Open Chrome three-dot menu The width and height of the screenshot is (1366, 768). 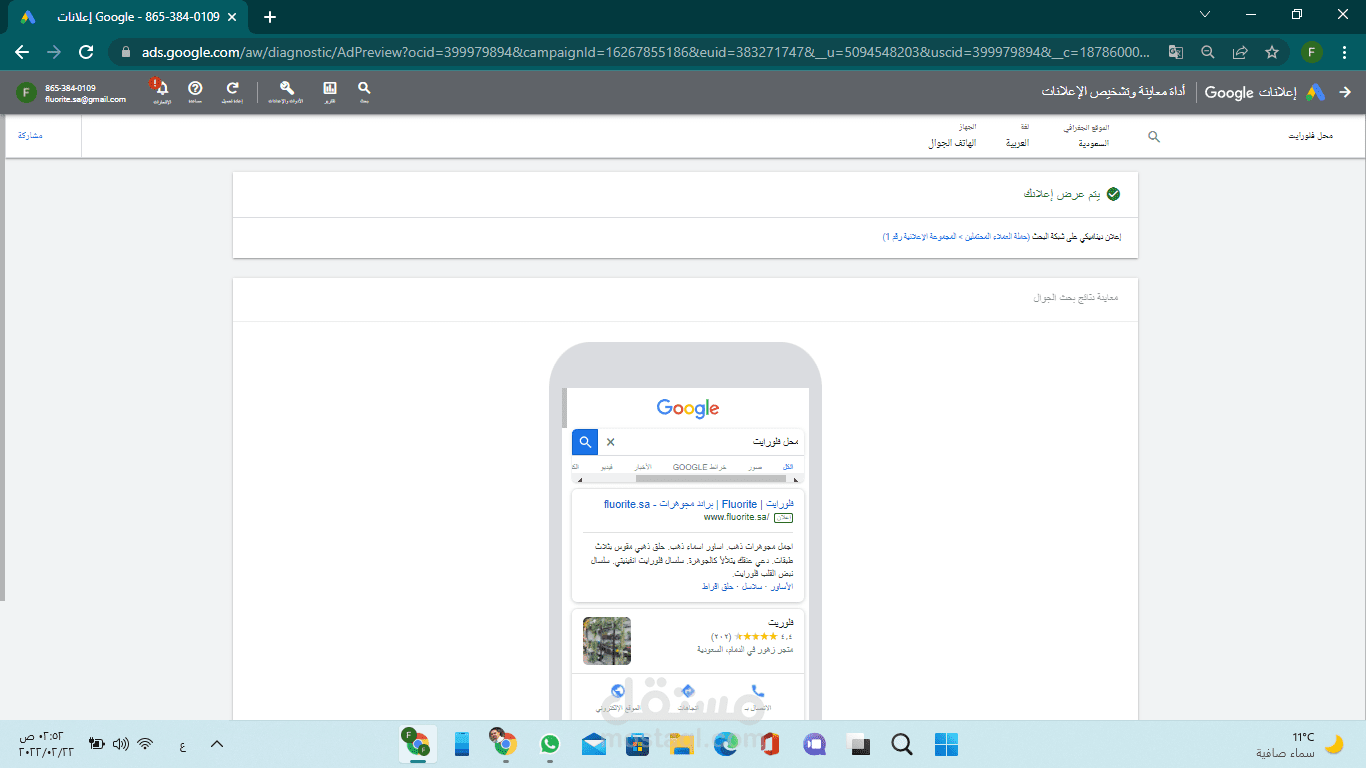pyautogui.click(x=1345, y=52)
